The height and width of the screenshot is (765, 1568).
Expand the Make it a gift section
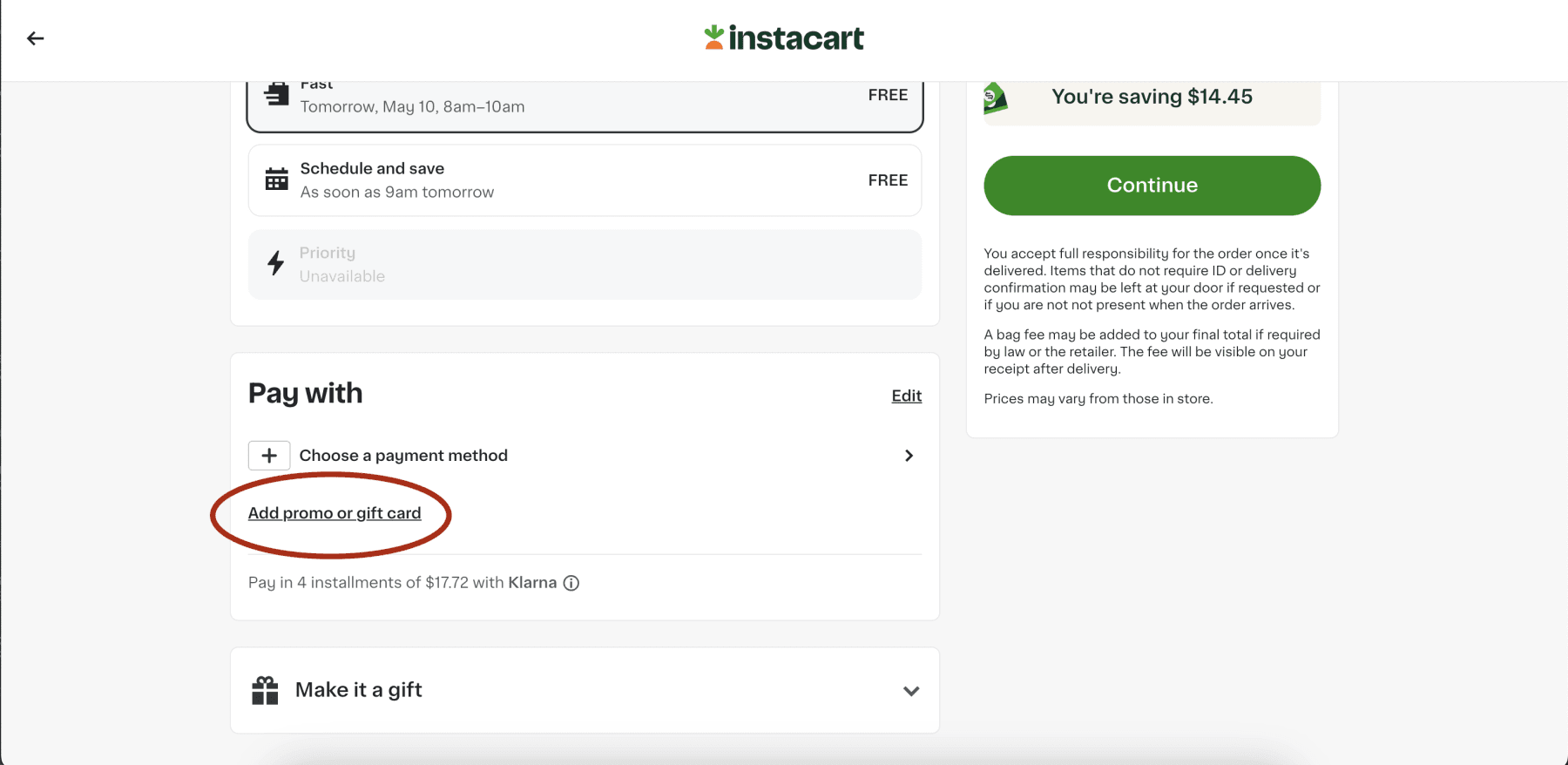[585, 690]
